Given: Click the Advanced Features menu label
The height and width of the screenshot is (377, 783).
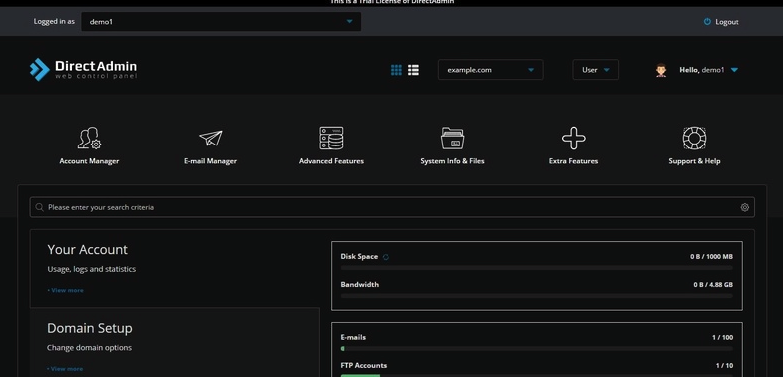Looking at the screenshot, I should [331, 161].
